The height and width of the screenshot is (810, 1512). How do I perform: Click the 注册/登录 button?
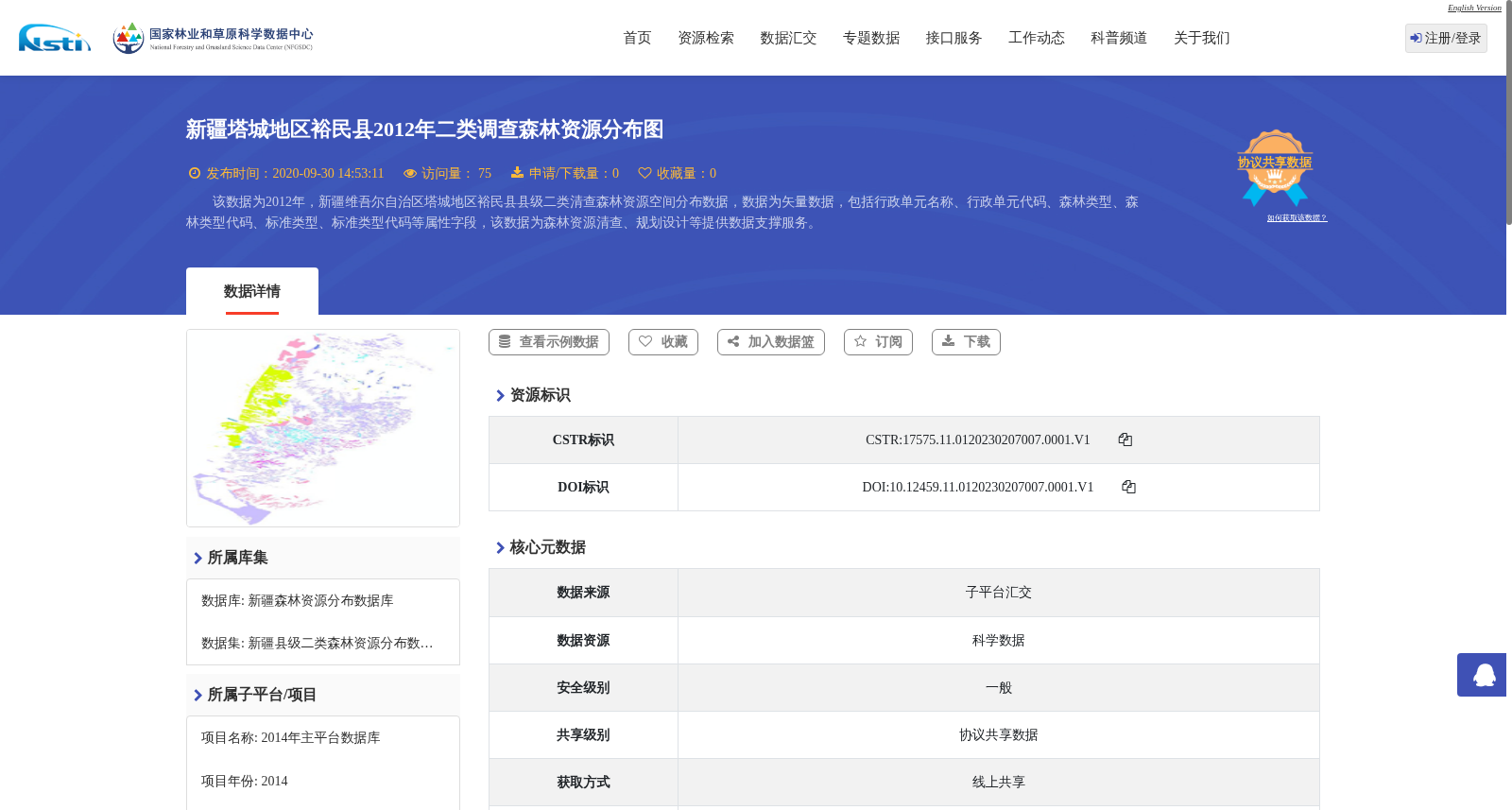pos(1446,38)
